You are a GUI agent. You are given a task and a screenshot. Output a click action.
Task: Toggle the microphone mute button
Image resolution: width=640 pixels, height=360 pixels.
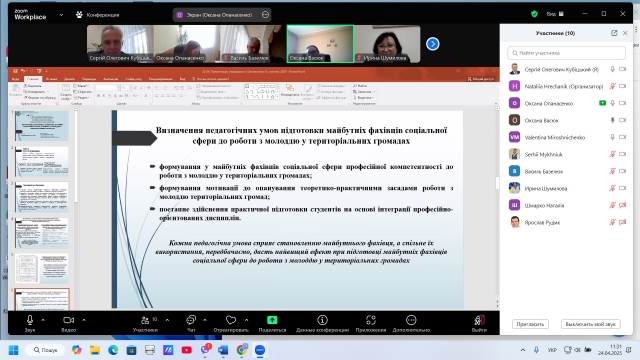point(30,320)
